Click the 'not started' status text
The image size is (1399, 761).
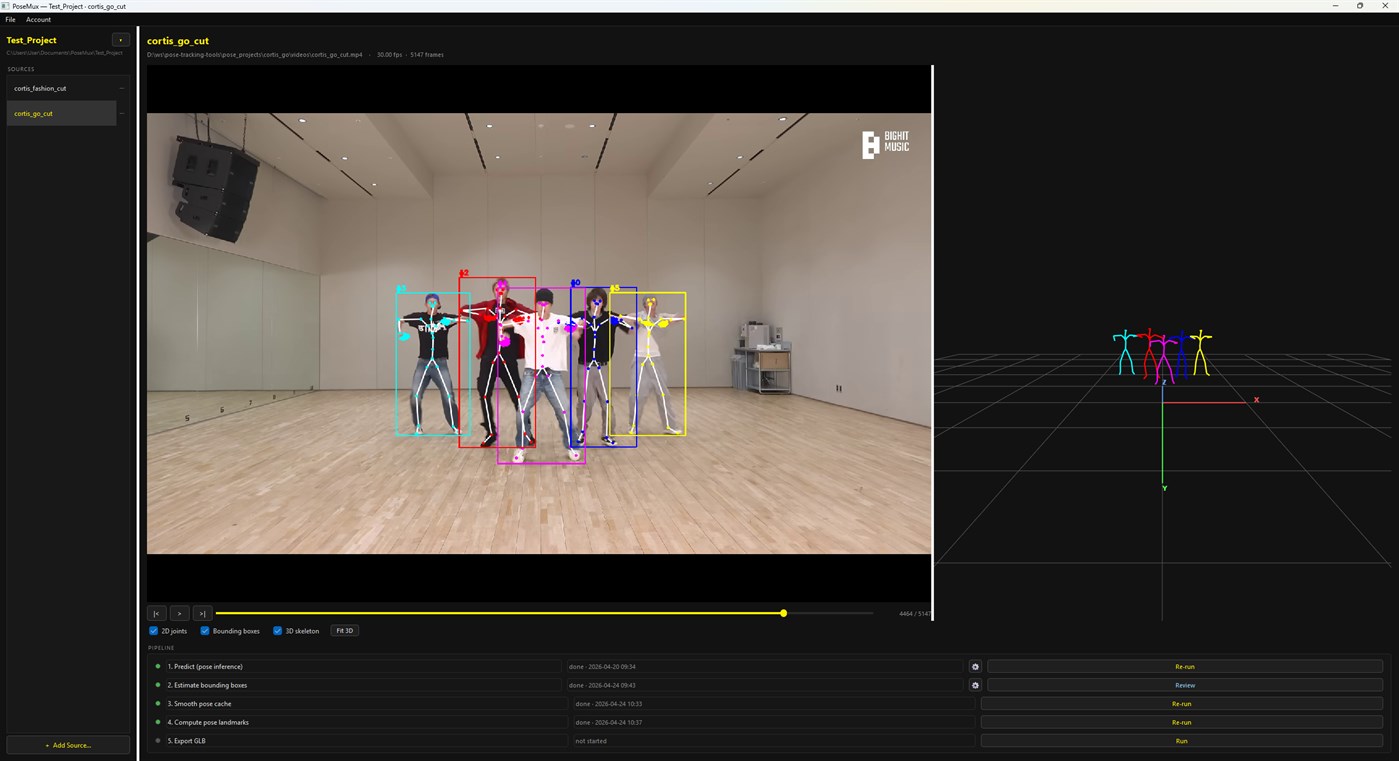tap(591, 741)
